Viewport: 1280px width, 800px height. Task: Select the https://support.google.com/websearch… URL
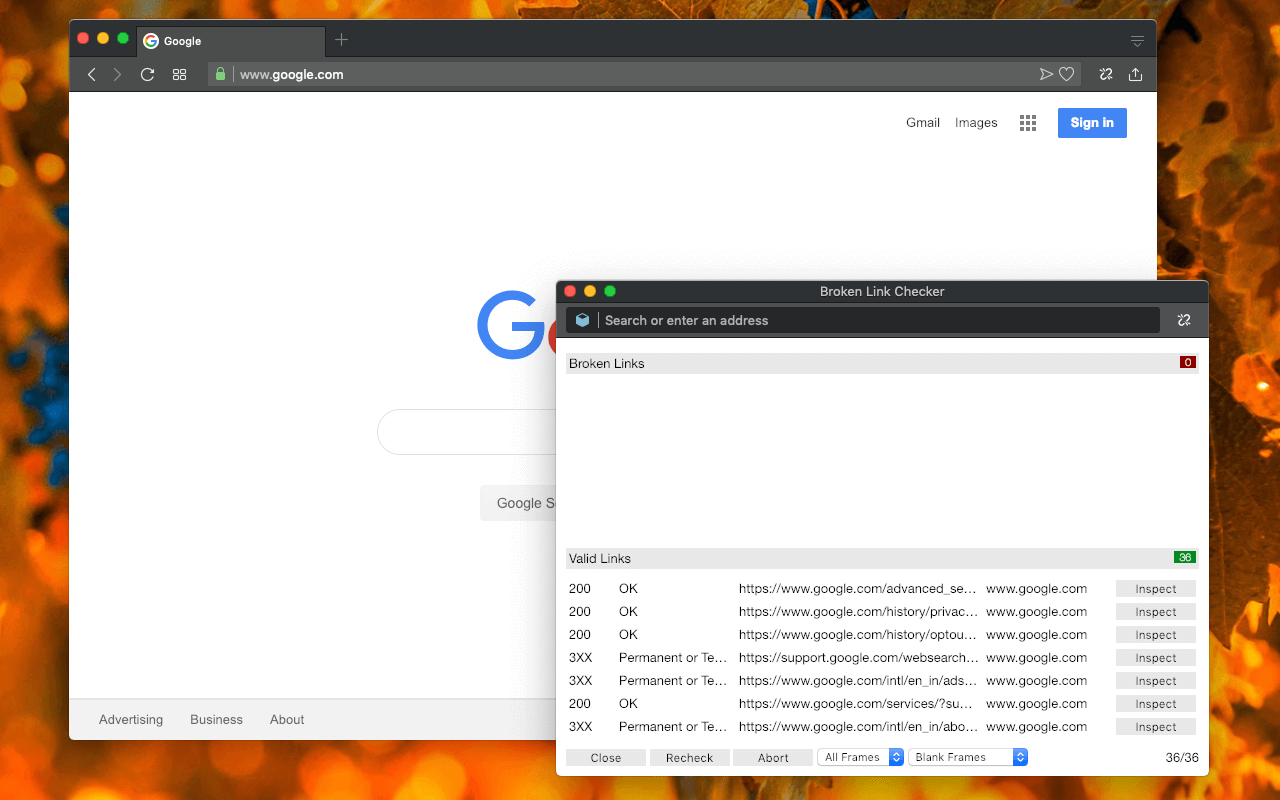point(859,658)
